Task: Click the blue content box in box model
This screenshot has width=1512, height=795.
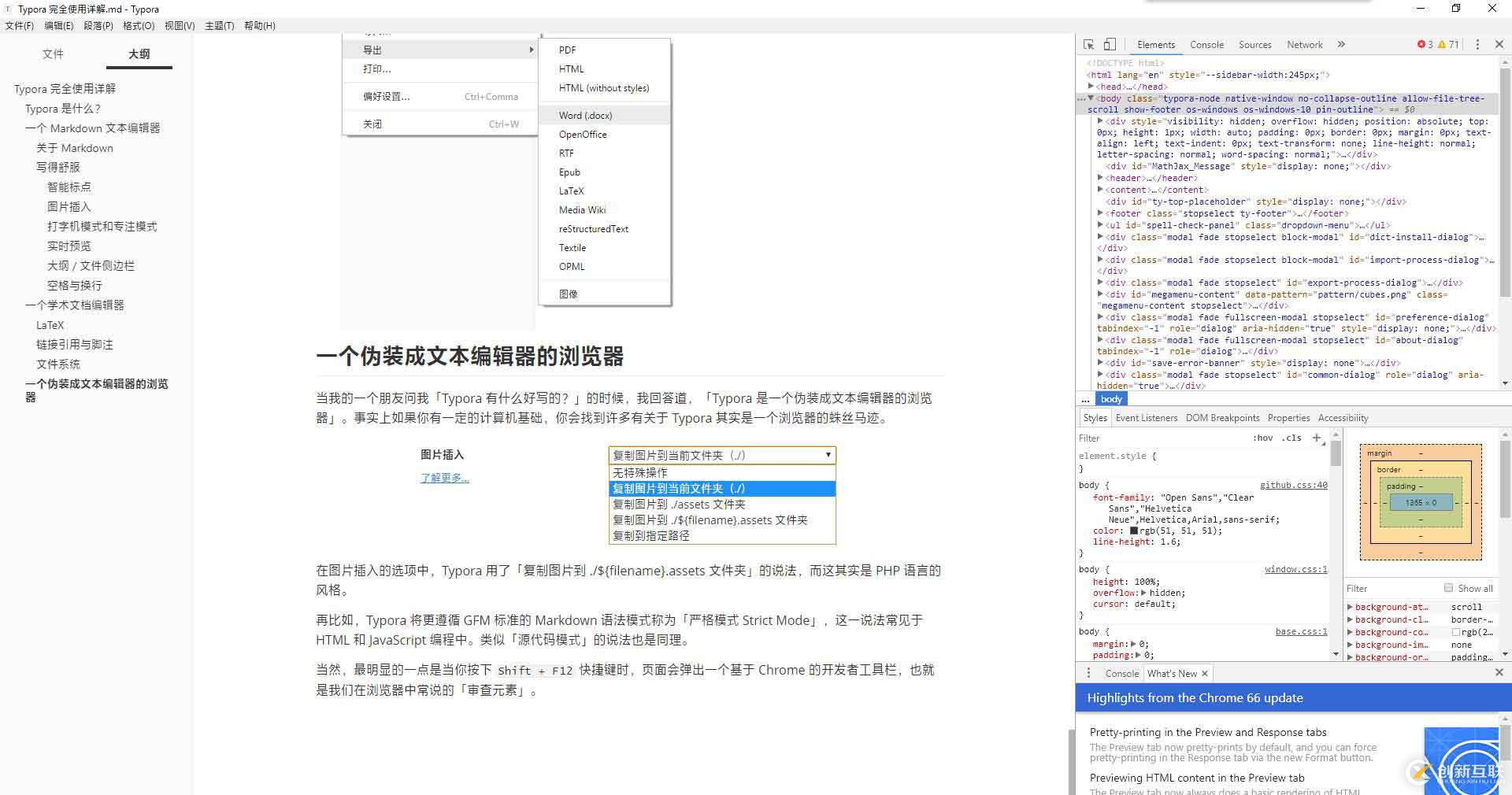Action: click(x=1421, y=502)
